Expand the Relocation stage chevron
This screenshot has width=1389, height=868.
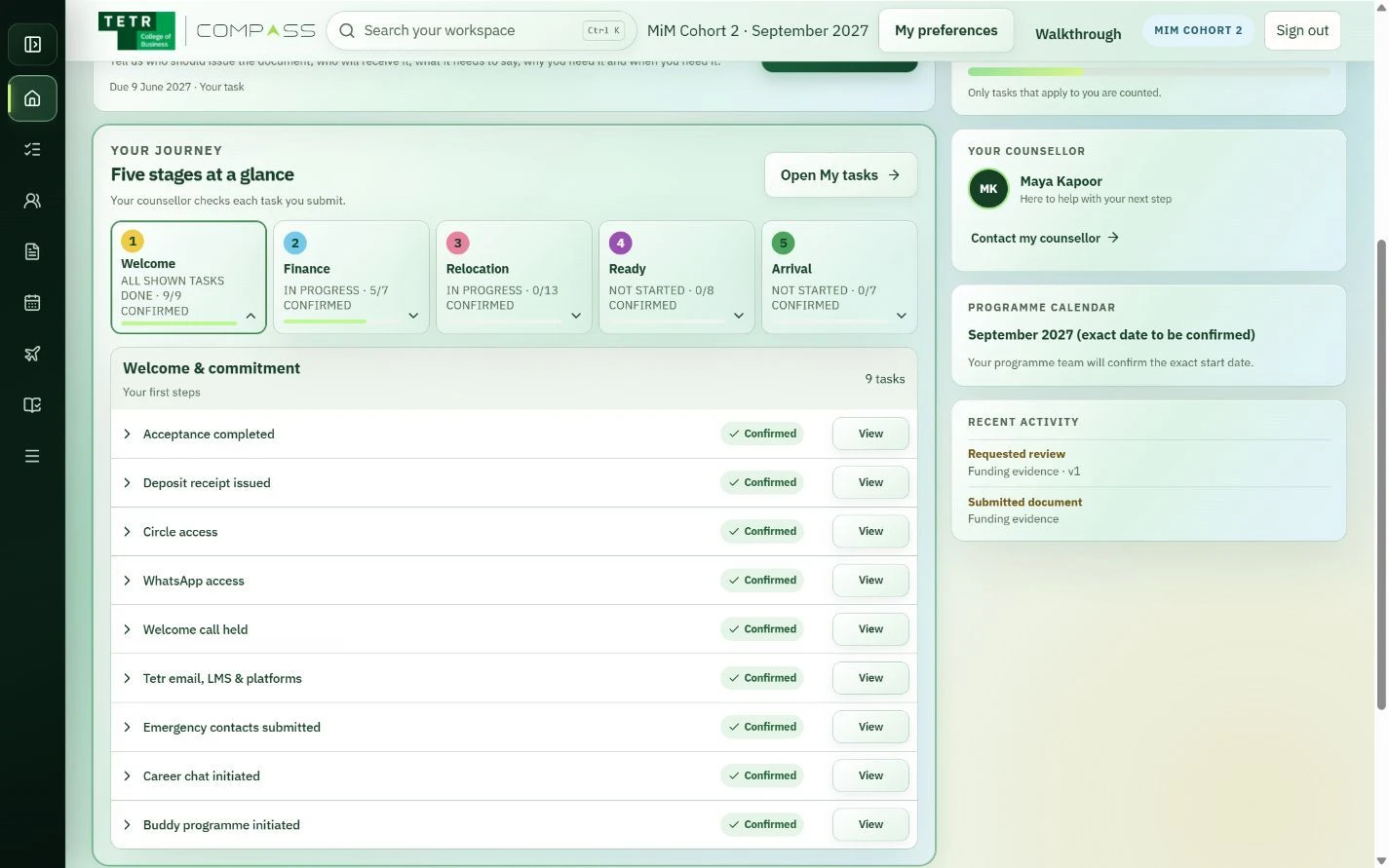point(576,316)
